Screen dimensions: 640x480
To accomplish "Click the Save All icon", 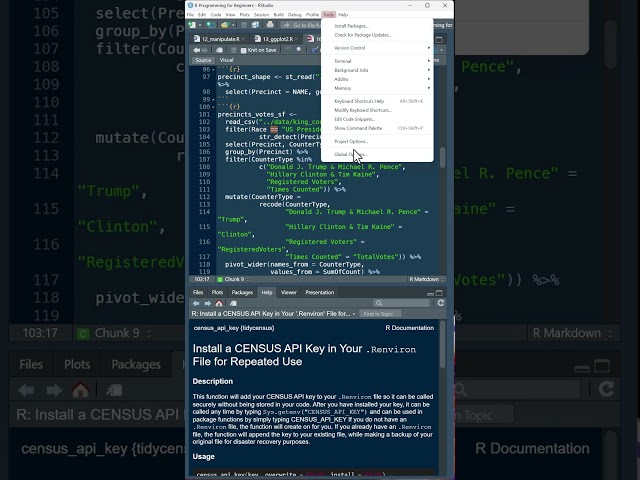I will pos(256,25).
